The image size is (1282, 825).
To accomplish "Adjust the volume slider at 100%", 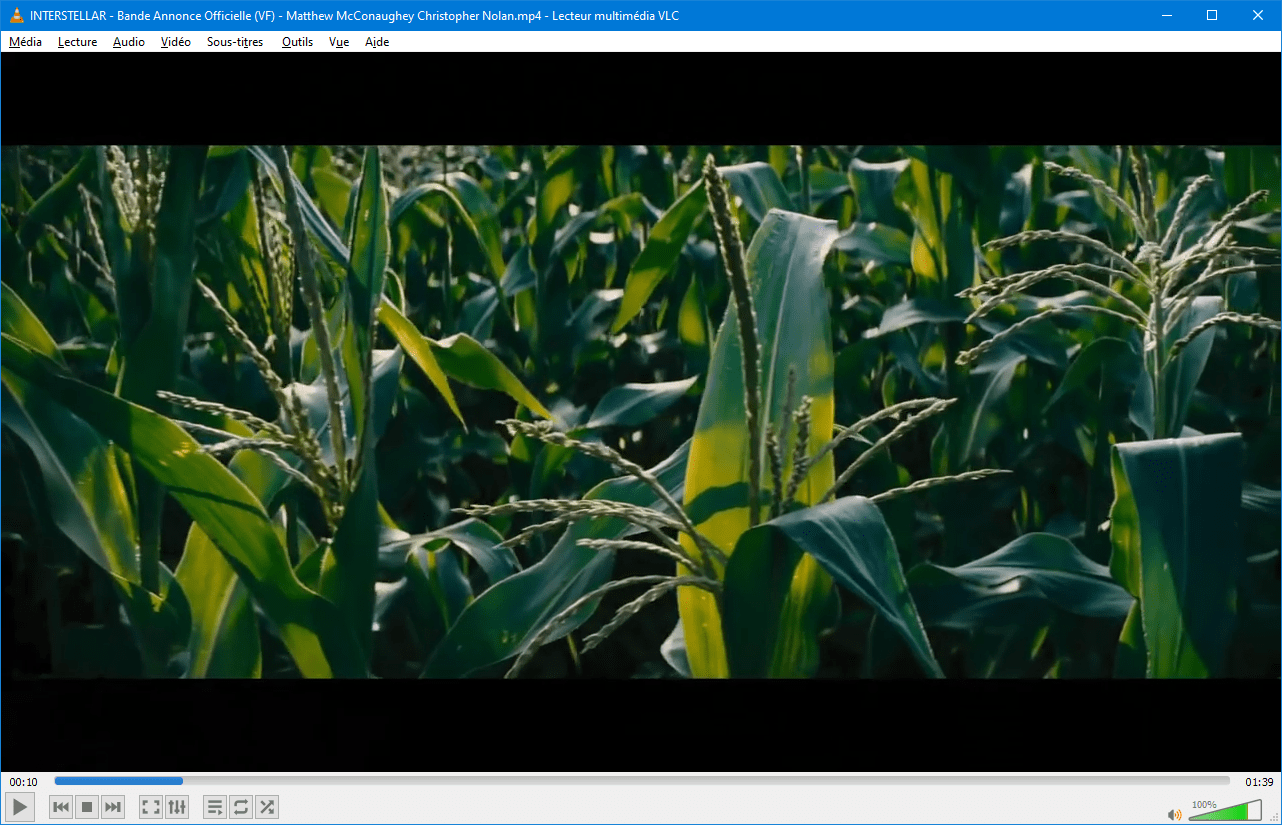I will (1225, 811).
